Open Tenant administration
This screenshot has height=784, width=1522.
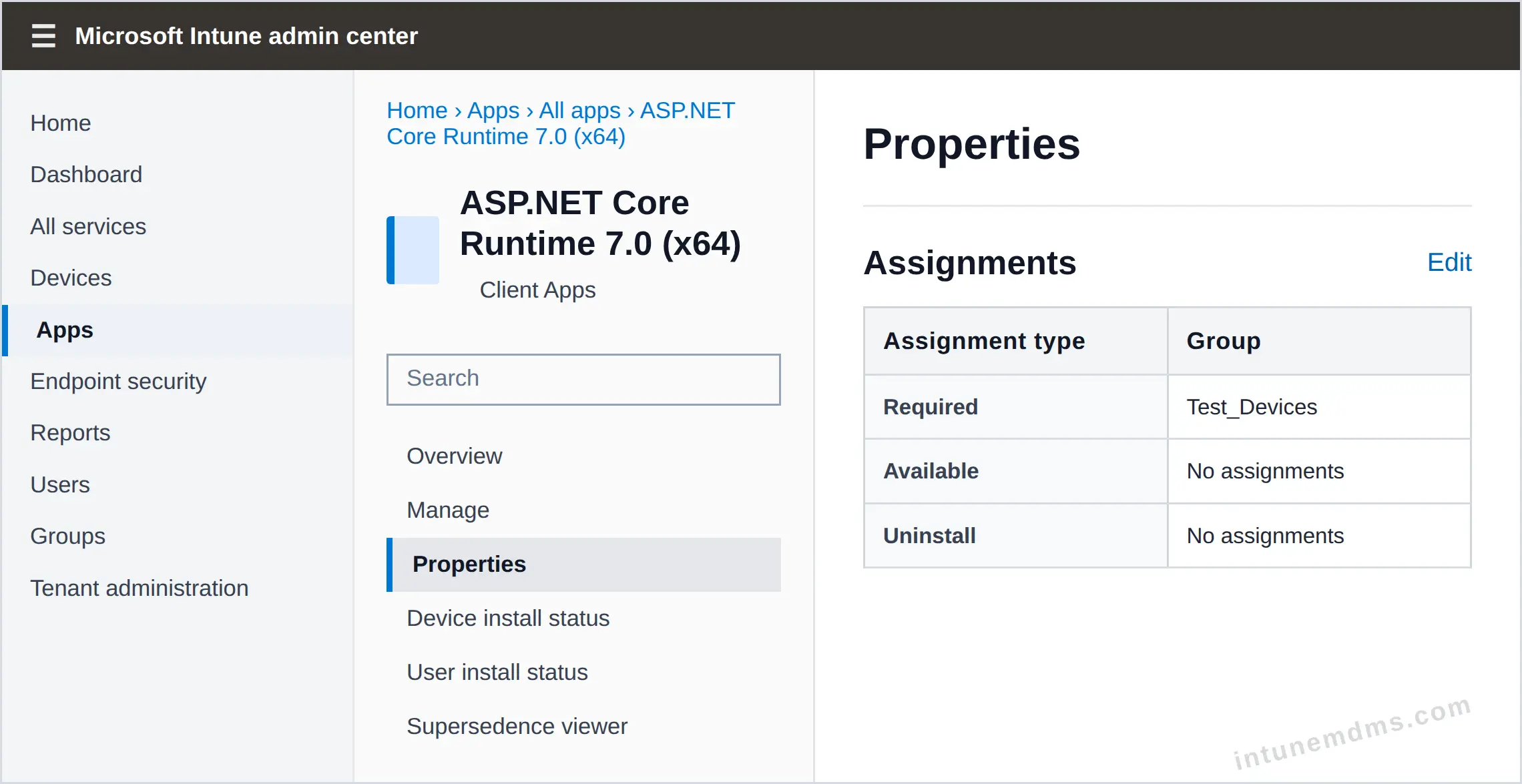[x=140, y=588]
